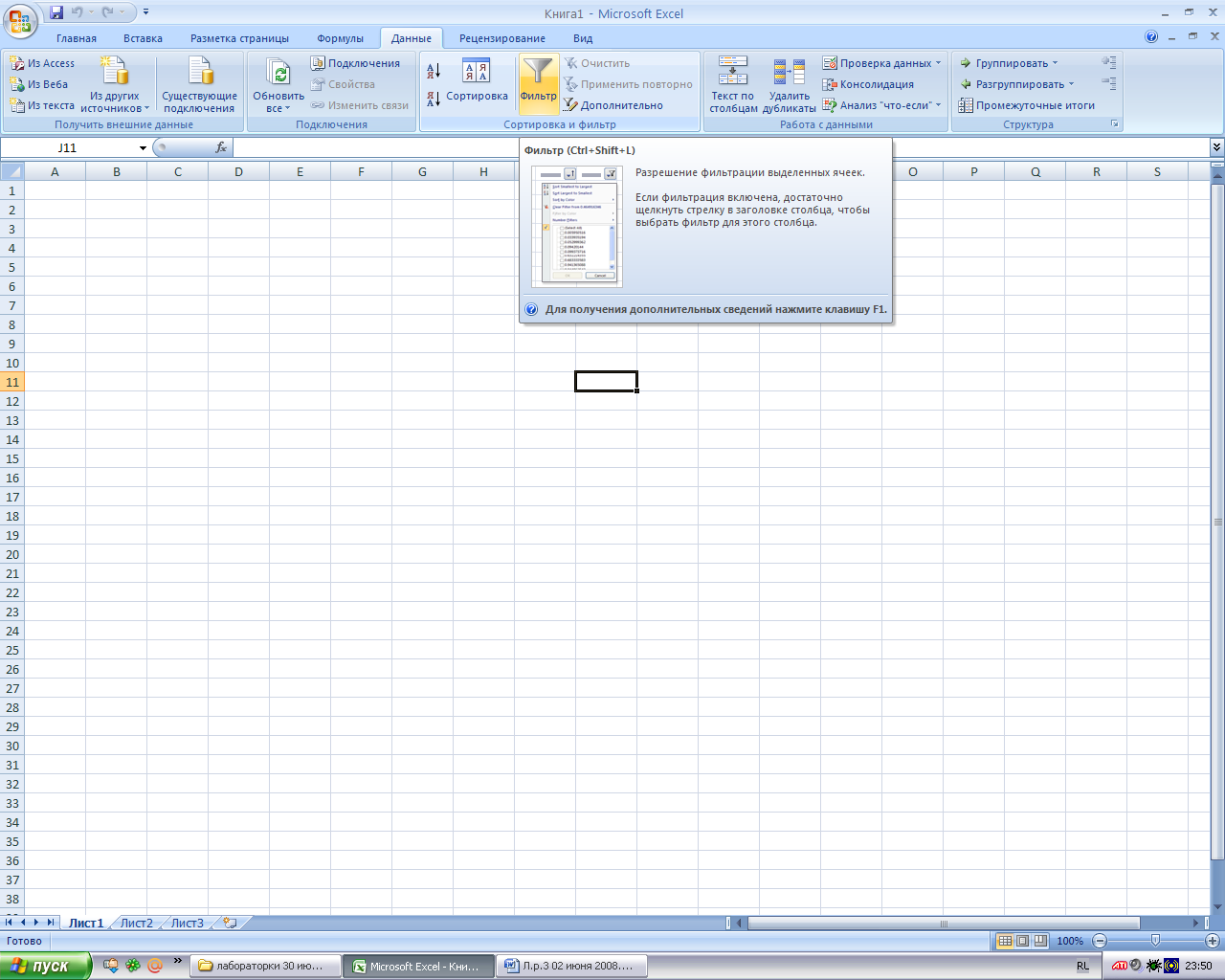The width and height of the screenshot is (1225, 980).
Task: Click the Name Box showing J11
Action: coord(68,148)
